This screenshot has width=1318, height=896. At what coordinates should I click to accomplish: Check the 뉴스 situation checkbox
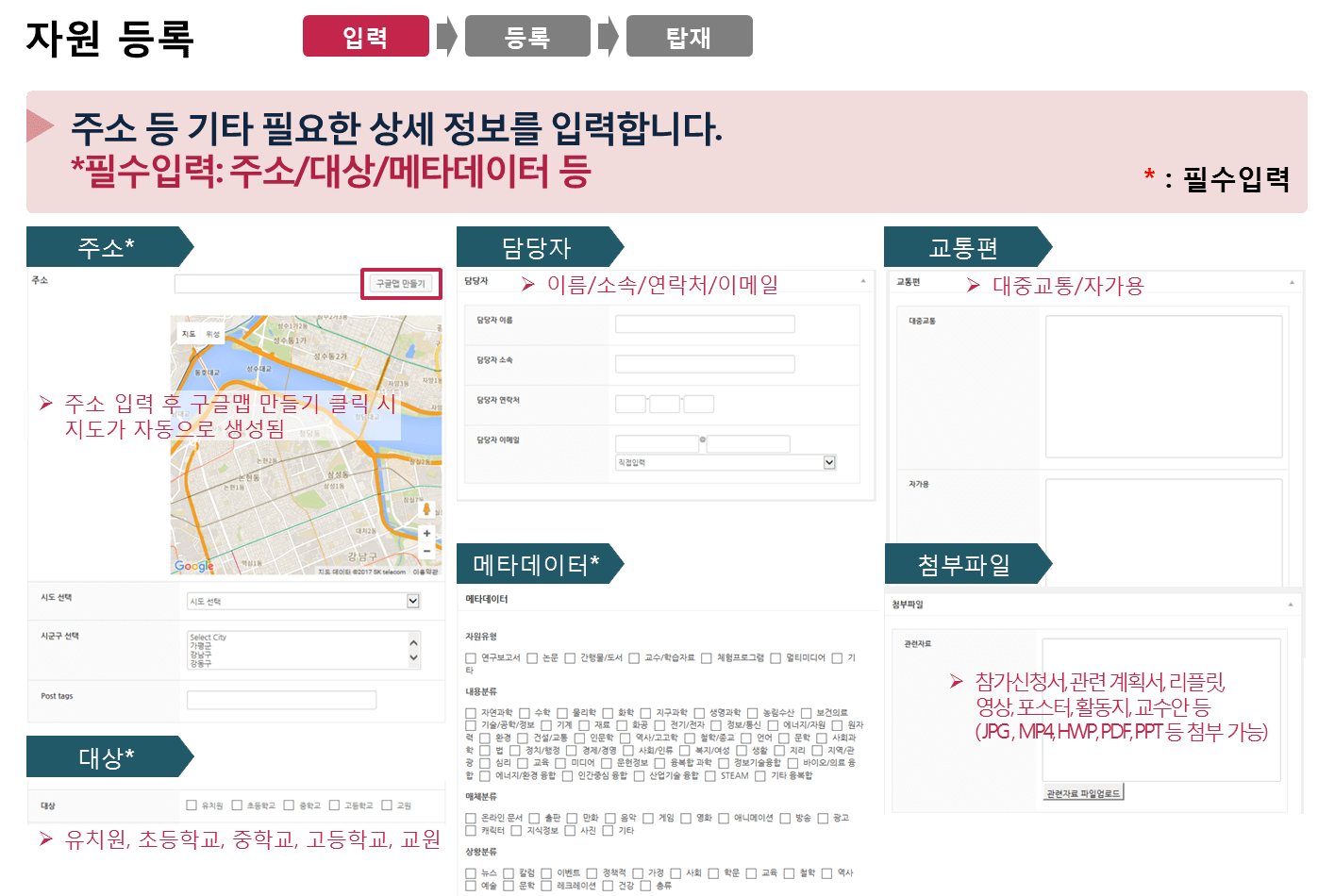471,873
